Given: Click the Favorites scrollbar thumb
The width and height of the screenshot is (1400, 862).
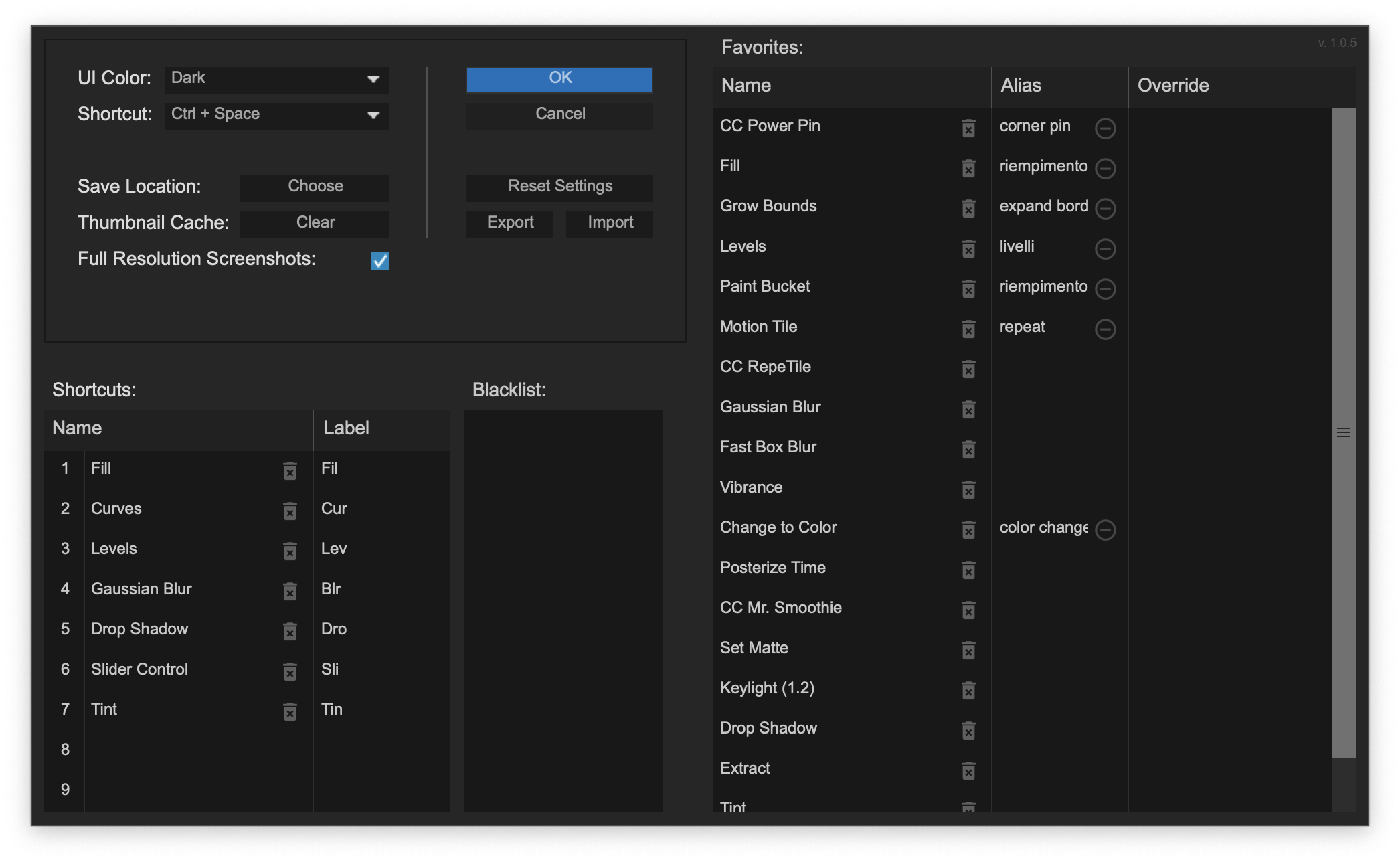Looking at the screenshot, I should pos(1343,433).
